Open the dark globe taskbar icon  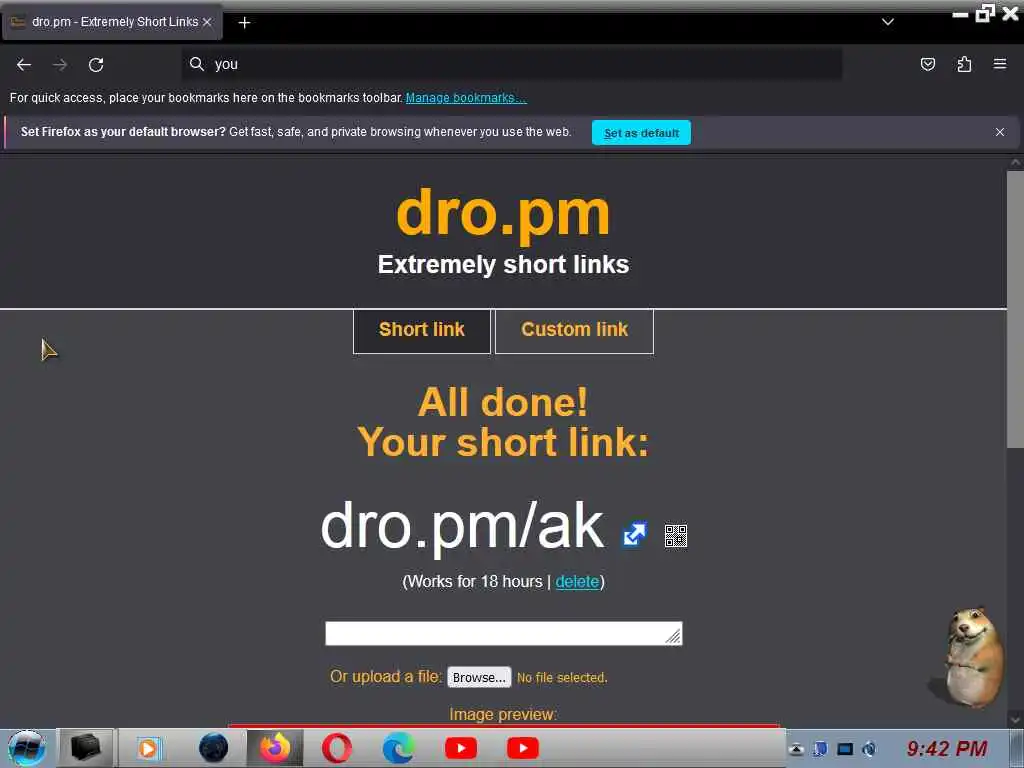click(x=214, y=748)
